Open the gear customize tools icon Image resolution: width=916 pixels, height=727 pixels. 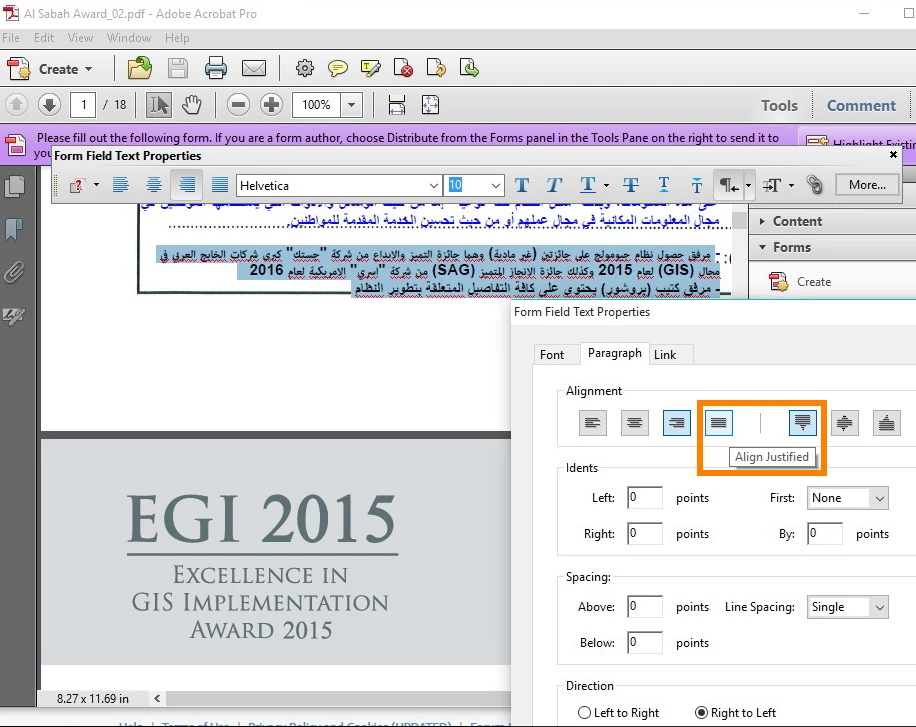(304, 68)
